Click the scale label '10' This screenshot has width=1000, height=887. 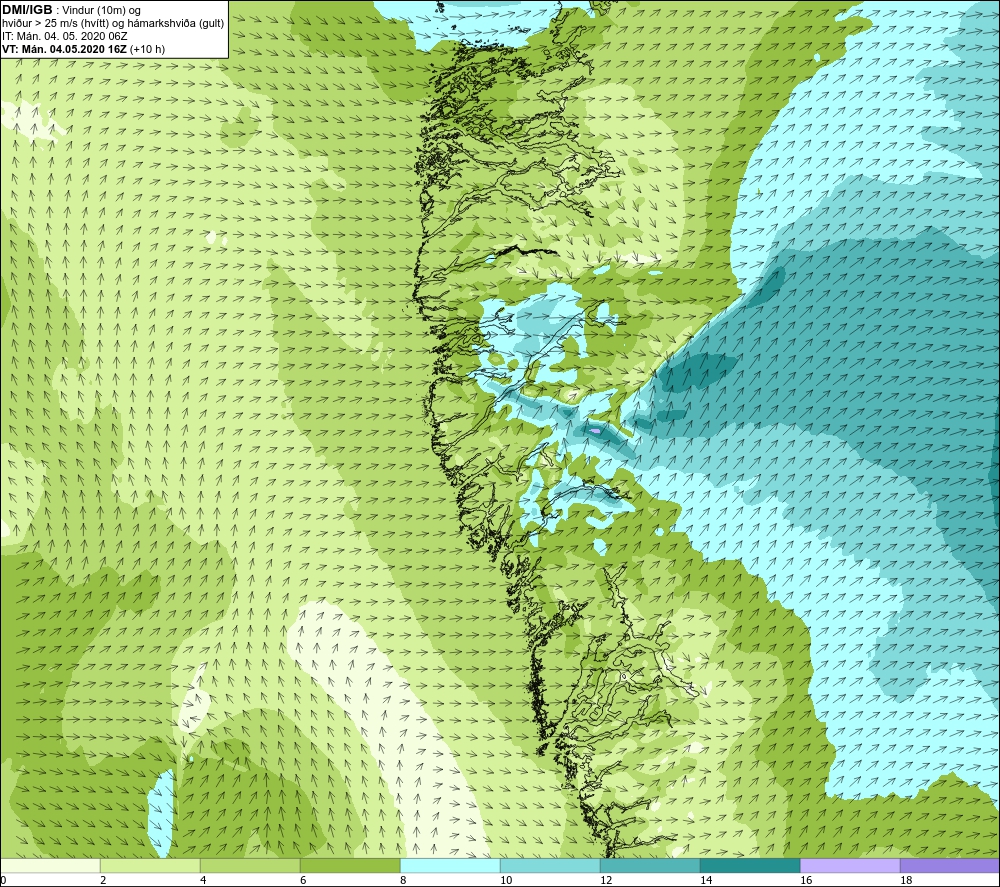pyautogui.click(x=506, y=881)
